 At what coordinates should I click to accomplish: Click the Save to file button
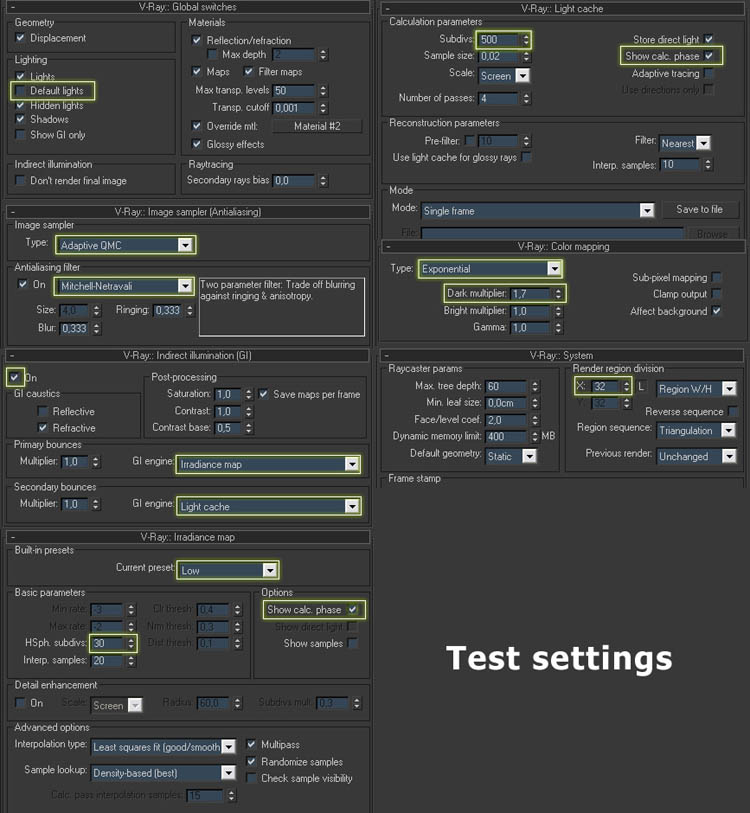[x=699, y=210]
